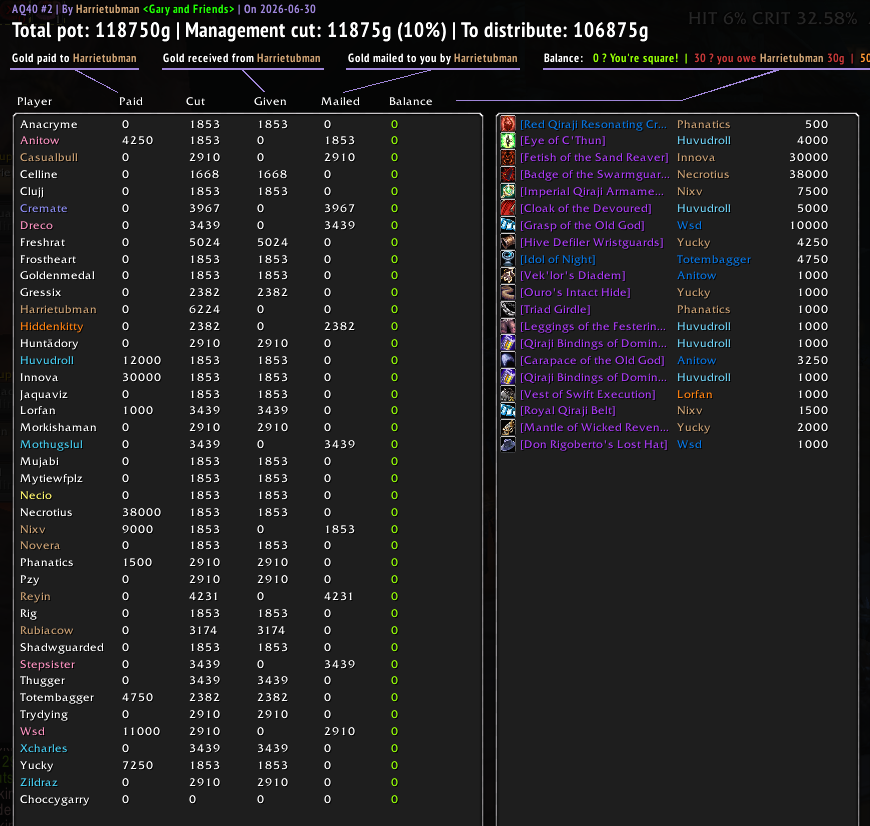Click the Eye of C'Thun item icon
Screen dimensions: 870x826
(x=508, y=140)
